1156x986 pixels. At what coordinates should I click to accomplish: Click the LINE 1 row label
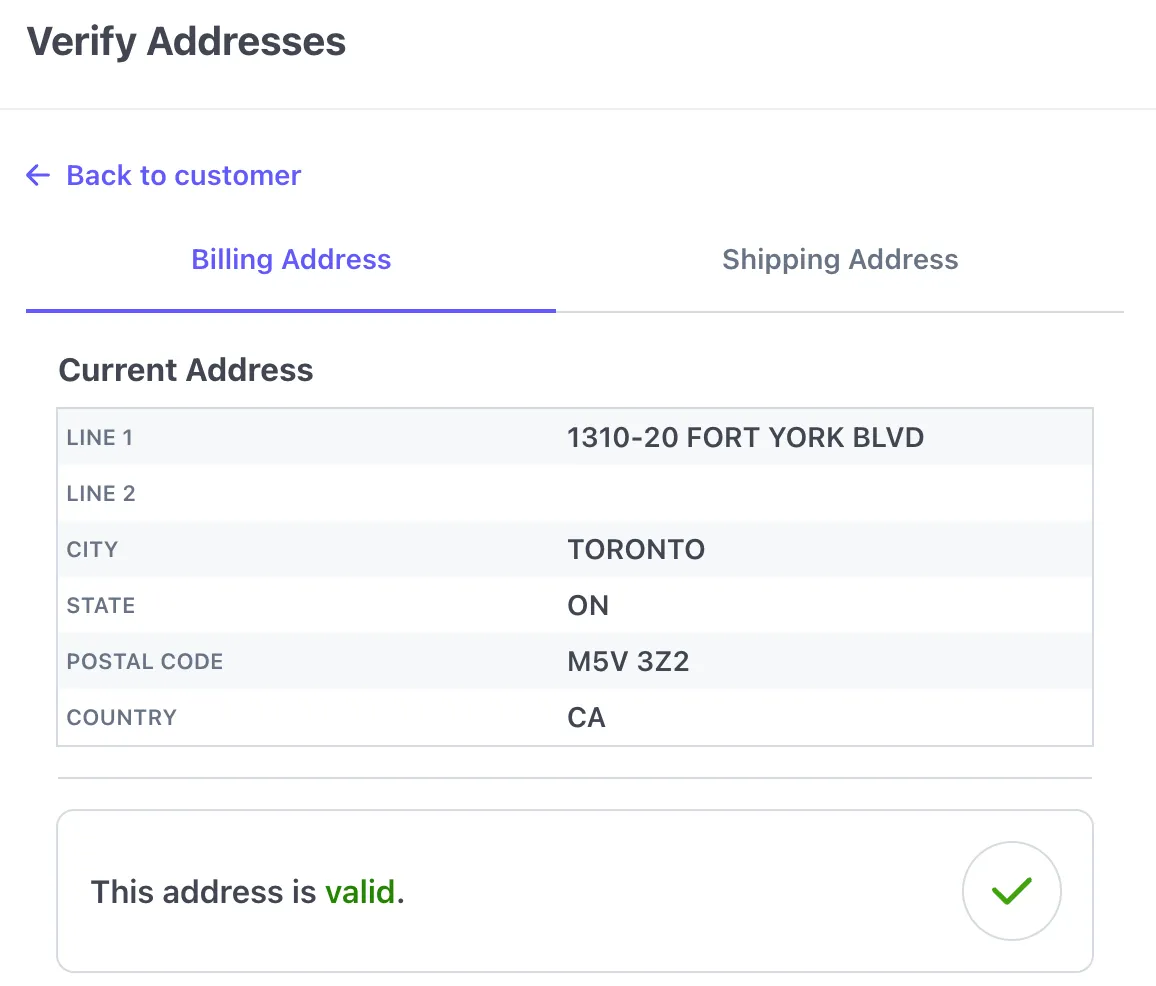point(100,437)
